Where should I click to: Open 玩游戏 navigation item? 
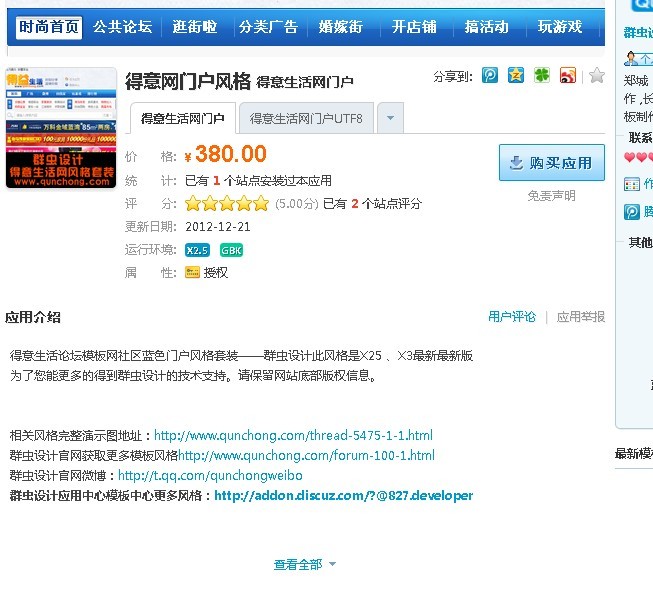click(x=560, y=27)
